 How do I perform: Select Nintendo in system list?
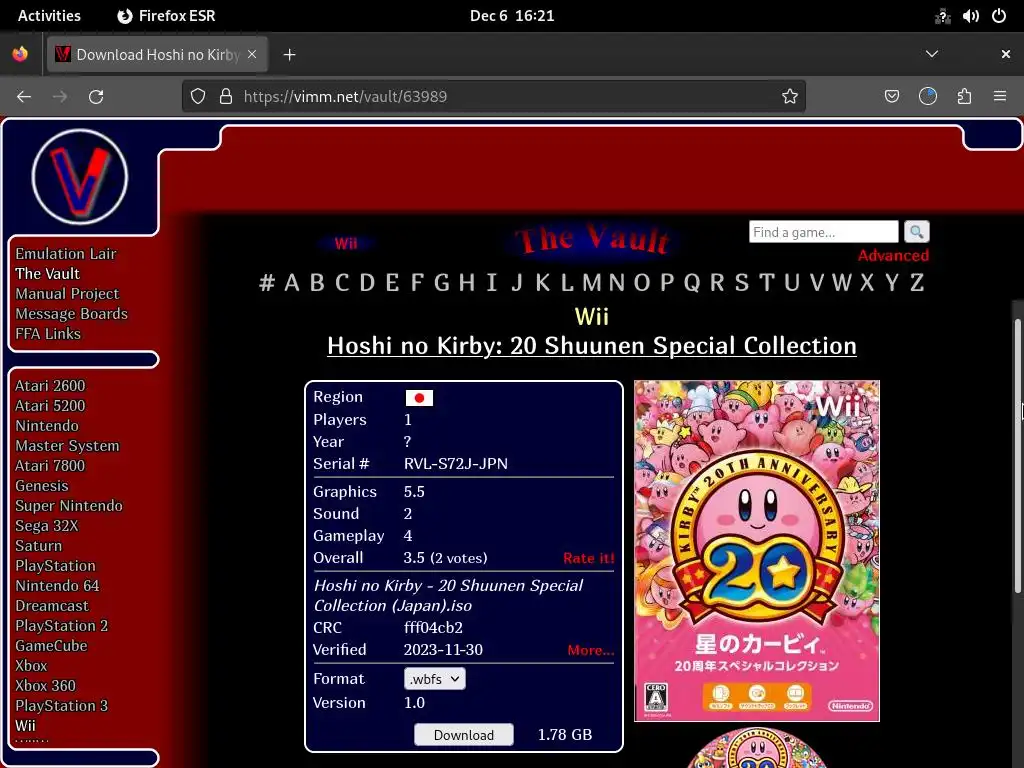[47, 426]
